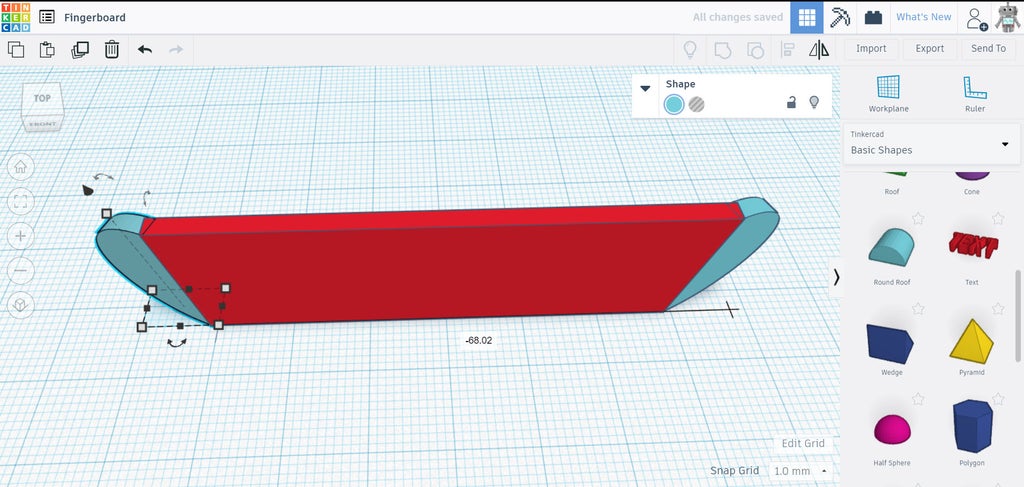This screenshot has height=487, width=1024.
Task: Favorite the Wedge shape star
Action: pyautogui.click(x=918, y=309)
